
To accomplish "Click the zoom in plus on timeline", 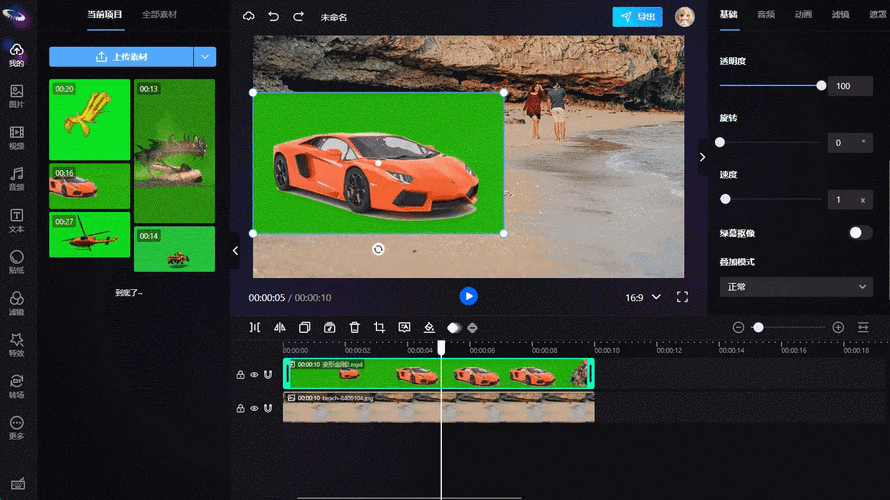I will click(x=838, y=327).
